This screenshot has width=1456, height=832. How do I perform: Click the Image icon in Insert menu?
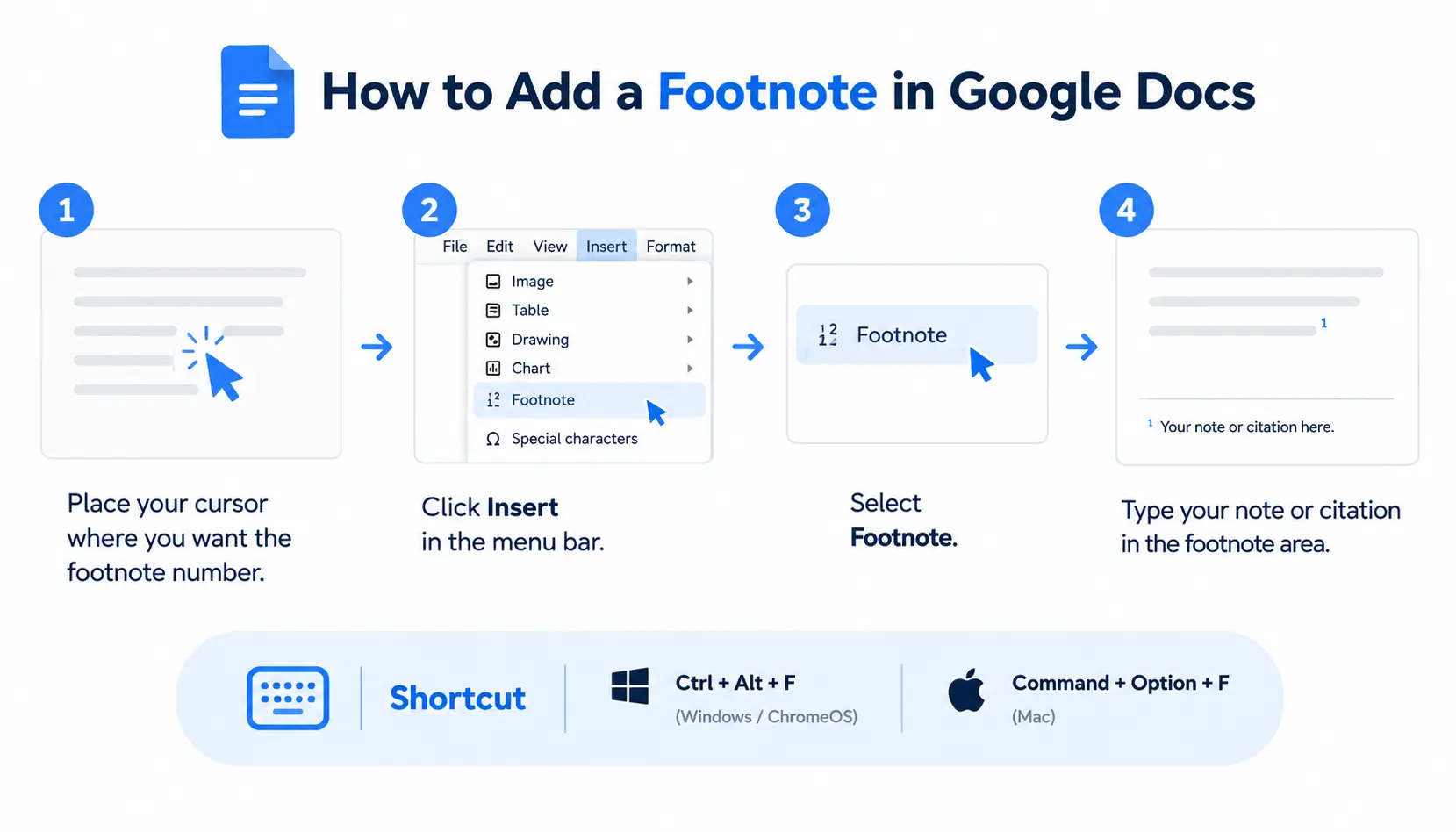pyautogui.click(x=493, y=281)
